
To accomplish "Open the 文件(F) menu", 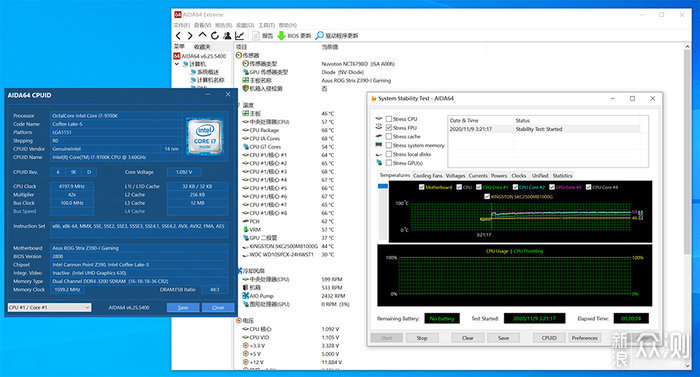I will click(x=182, y=25).
